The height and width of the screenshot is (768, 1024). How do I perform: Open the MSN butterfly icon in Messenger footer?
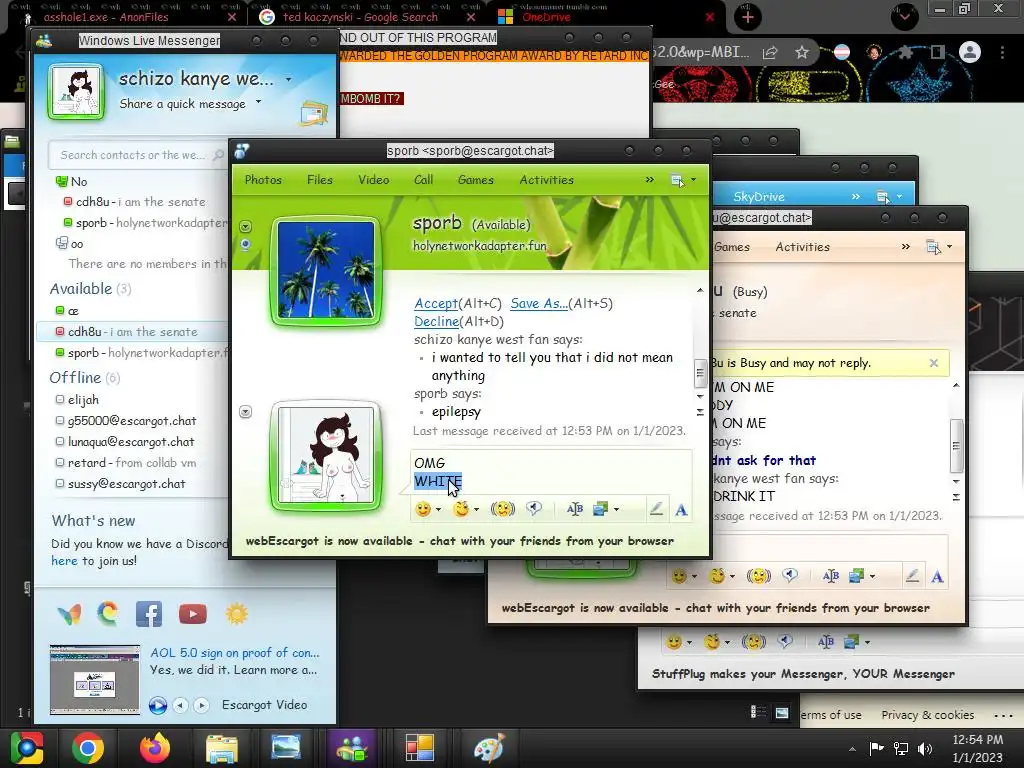click(x=69, y=614)
